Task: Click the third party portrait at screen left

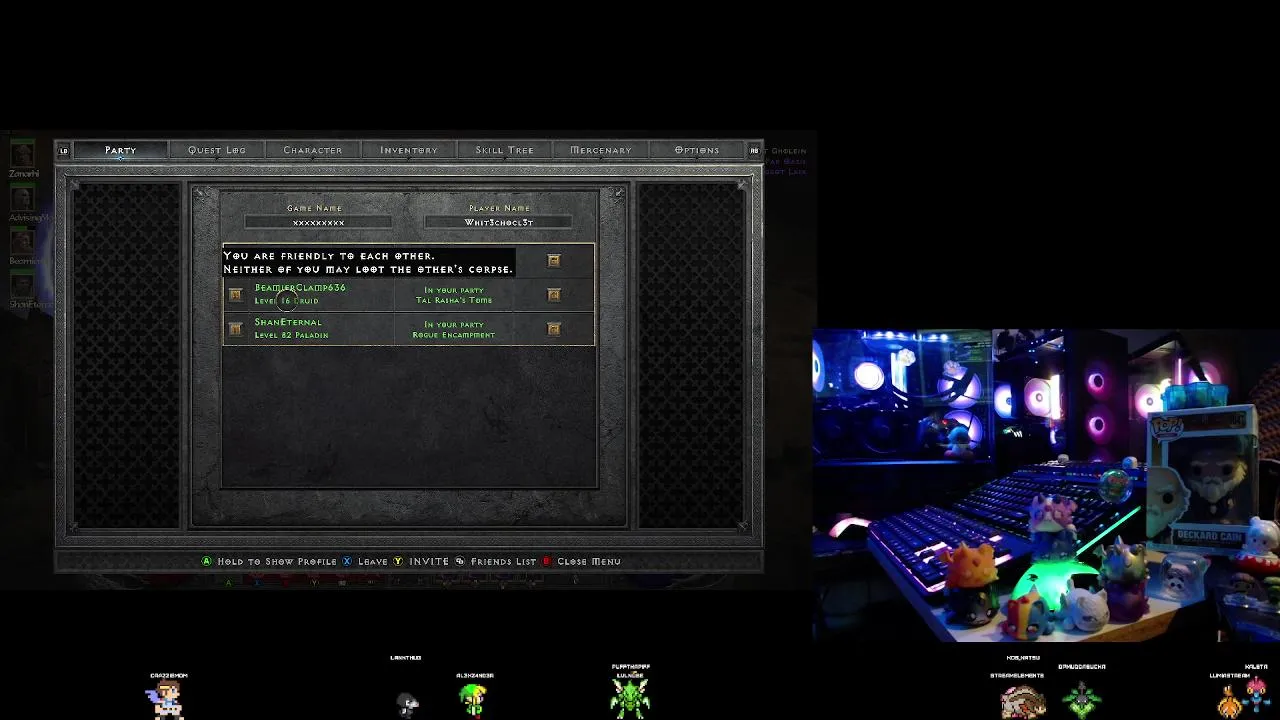Action: point(22,241)
